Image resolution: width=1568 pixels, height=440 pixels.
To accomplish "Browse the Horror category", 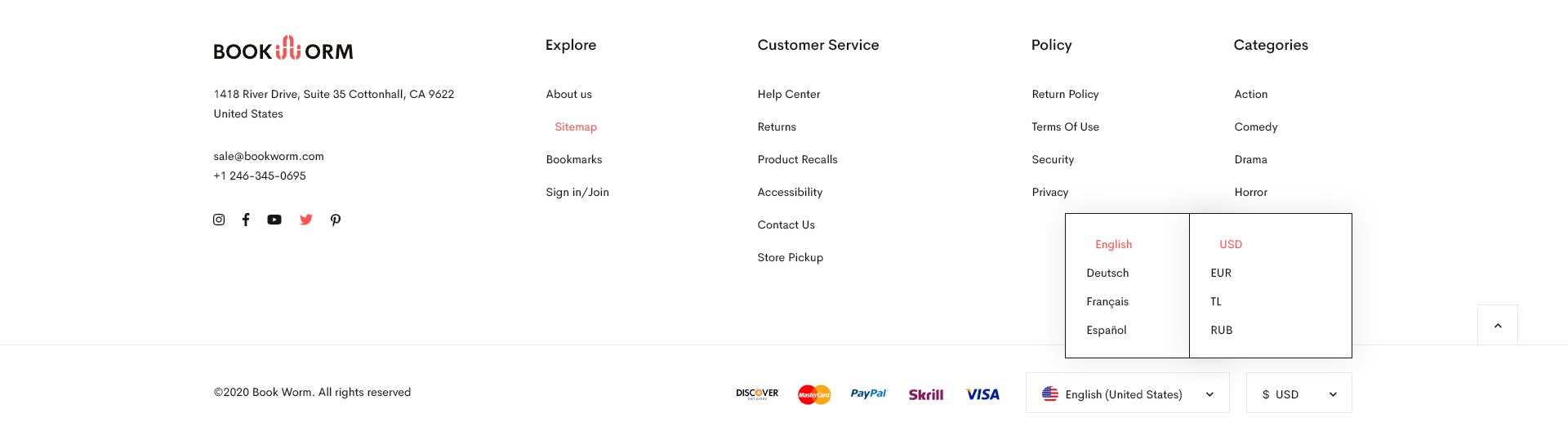I will 1250,193.
